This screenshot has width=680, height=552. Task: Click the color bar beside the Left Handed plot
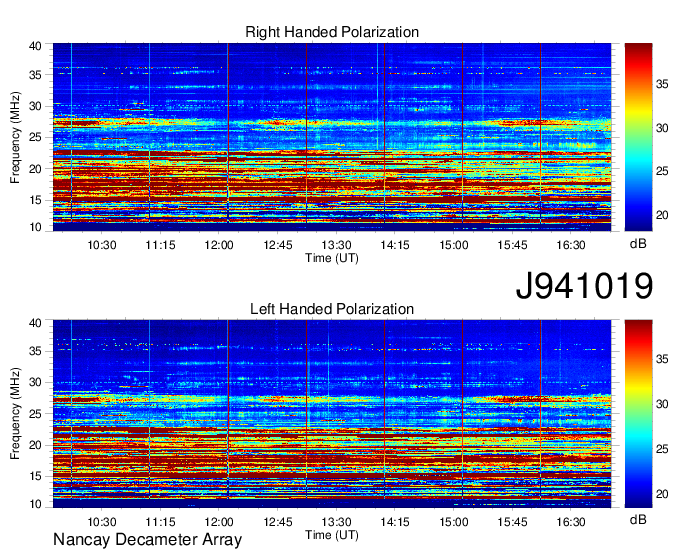[638, 414]
